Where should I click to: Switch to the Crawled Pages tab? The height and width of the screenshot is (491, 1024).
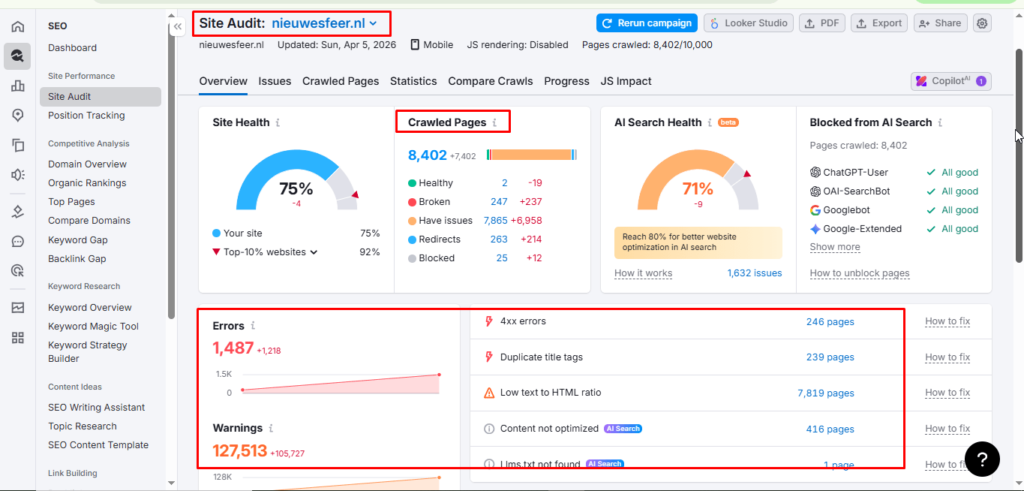pyautogui.click(x=340, y=82)
